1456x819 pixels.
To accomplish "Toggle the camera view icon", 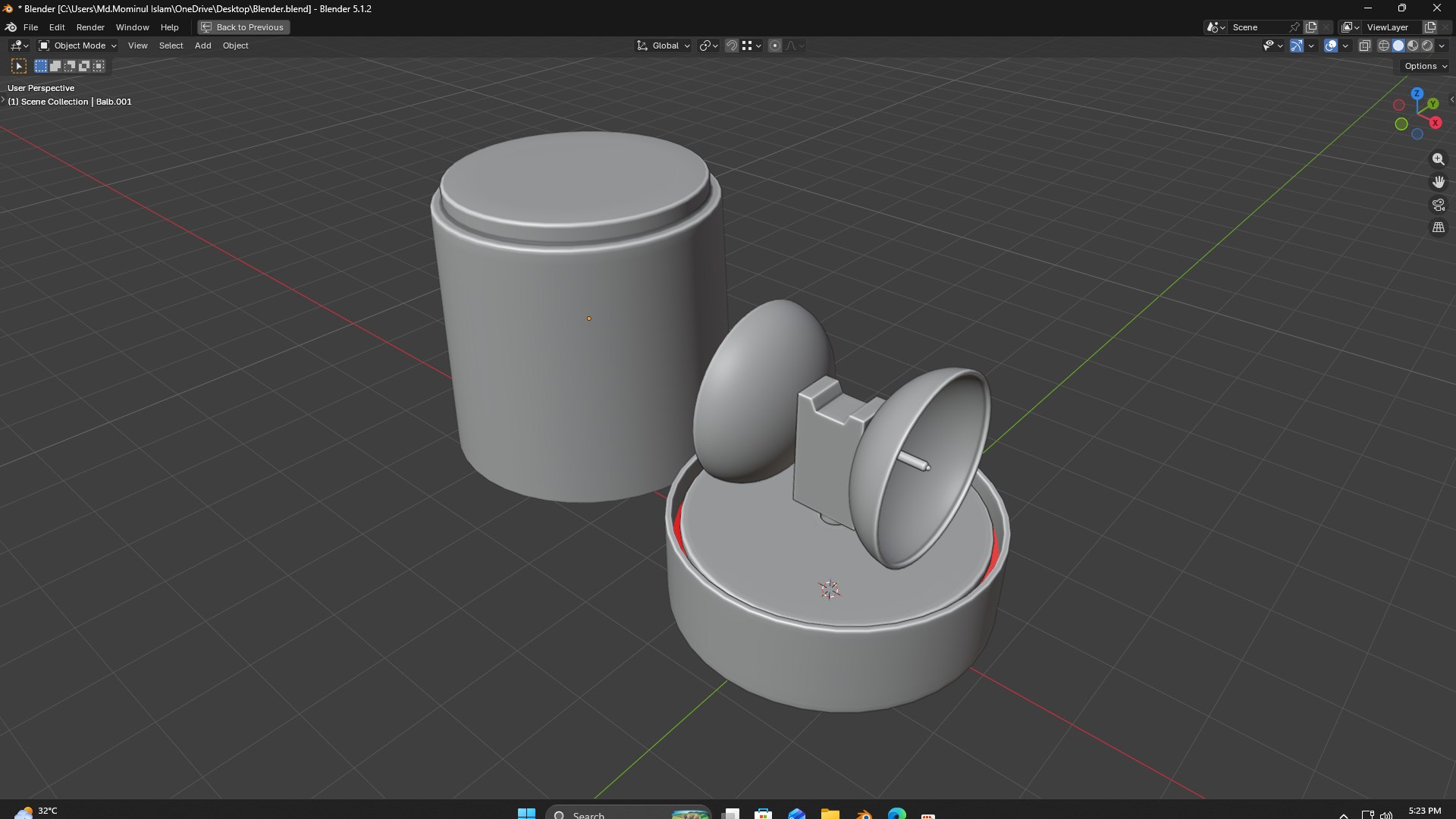I will [1438, 205].
